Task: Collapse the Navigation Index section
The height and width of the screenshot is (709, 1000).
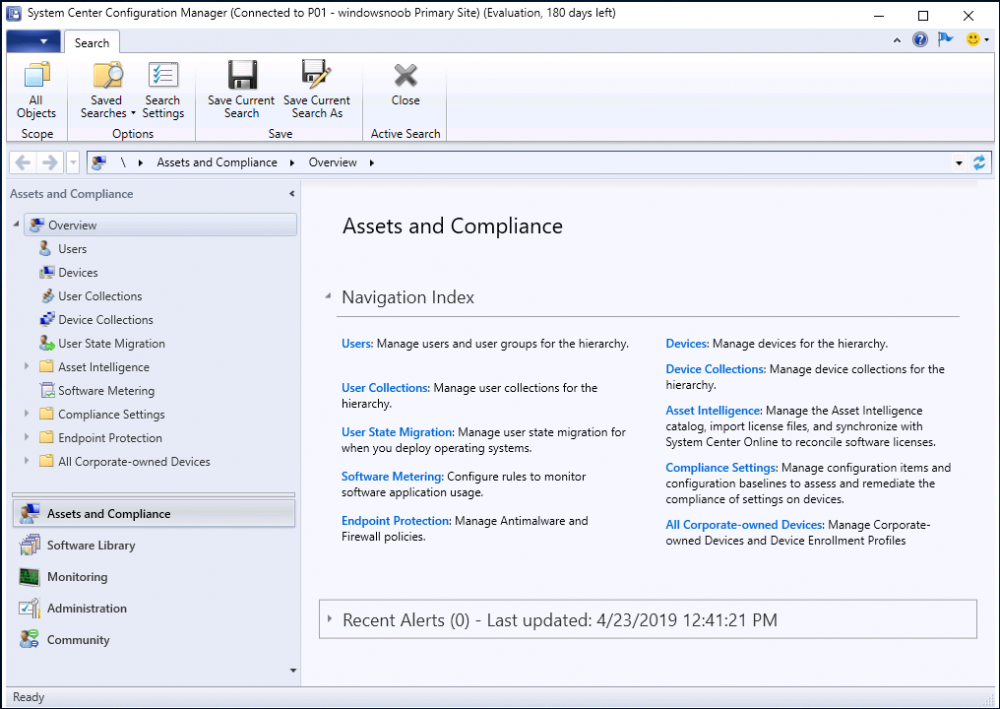Action: pyautogui.click(x=328, y=296)
